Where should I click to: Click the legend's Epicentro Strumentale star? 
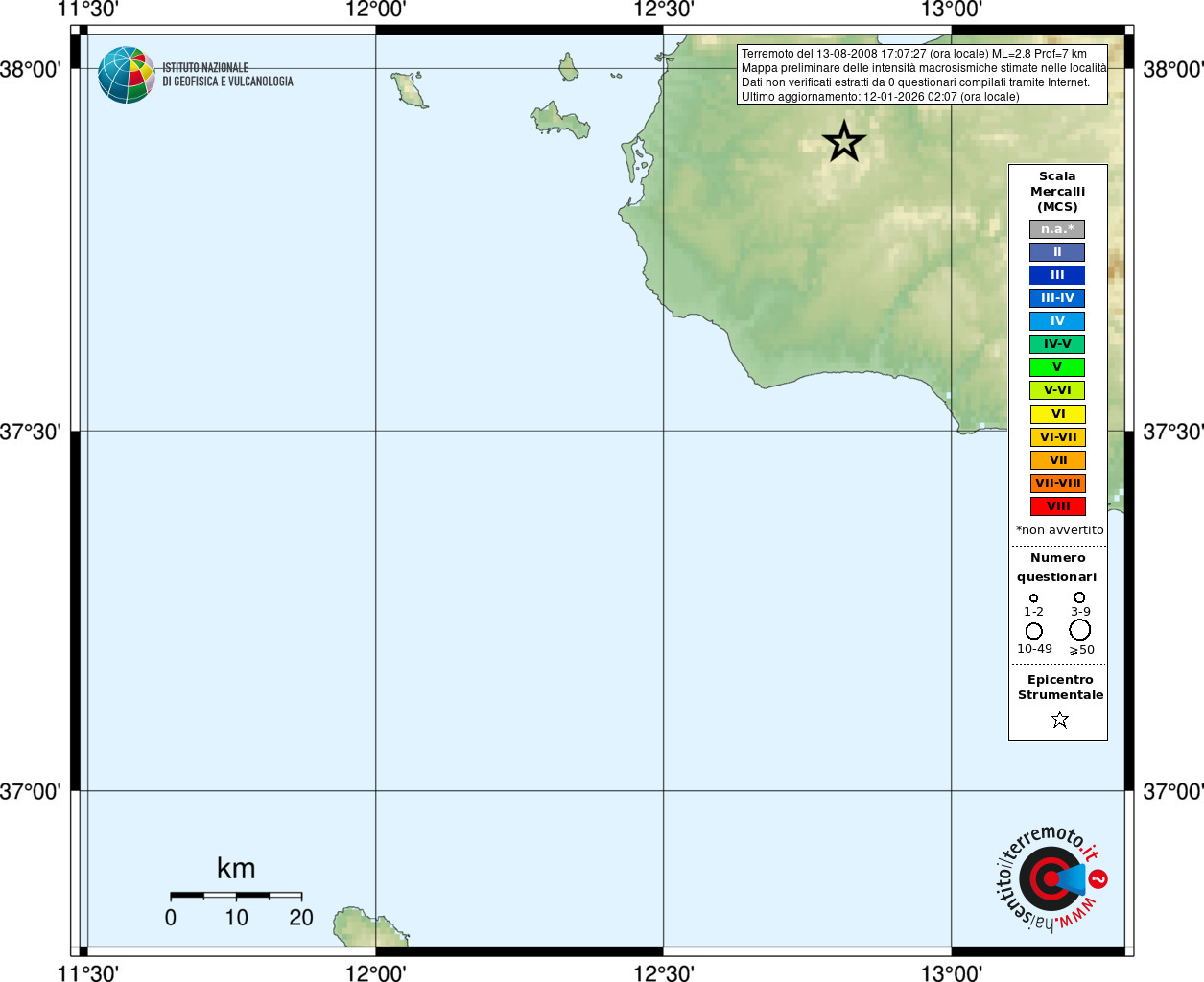click(x=1059, y=719)
